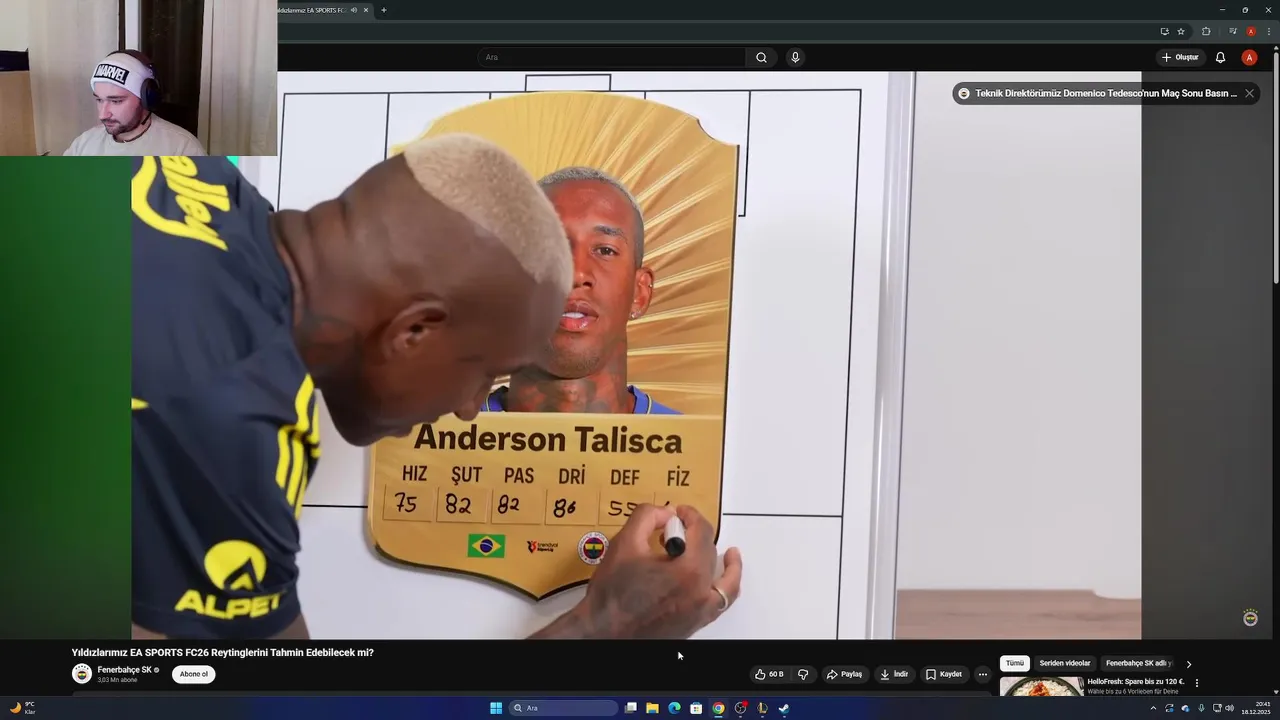This screenshot has width=1280, height=720.
Task: Click the video title text
Action: 223,652
